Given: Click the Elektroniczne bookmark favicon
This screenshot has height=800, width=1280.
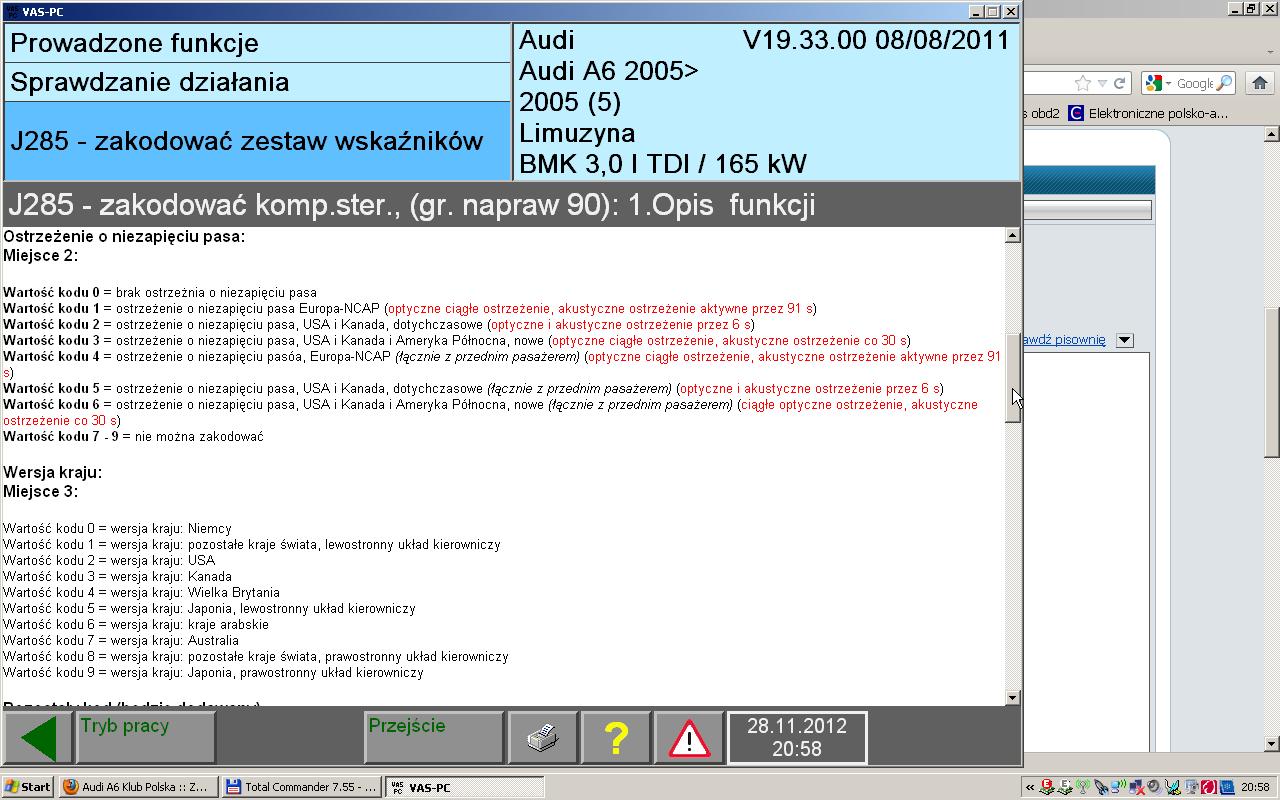Looking at the screenshot, I should [1076, 113].
